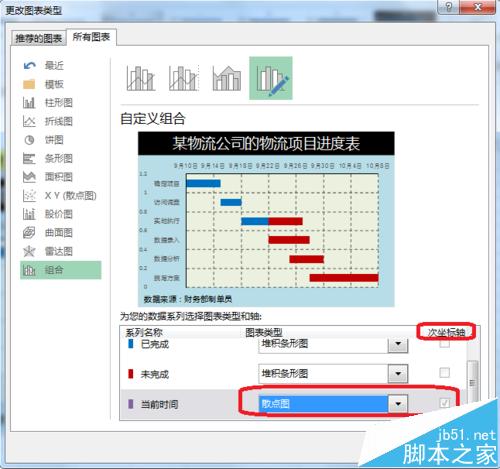The height and width of the screenshot is (469, 500).
Task: Select 股价图 category label
Action: pyautogui.click(x=59, y=214)
